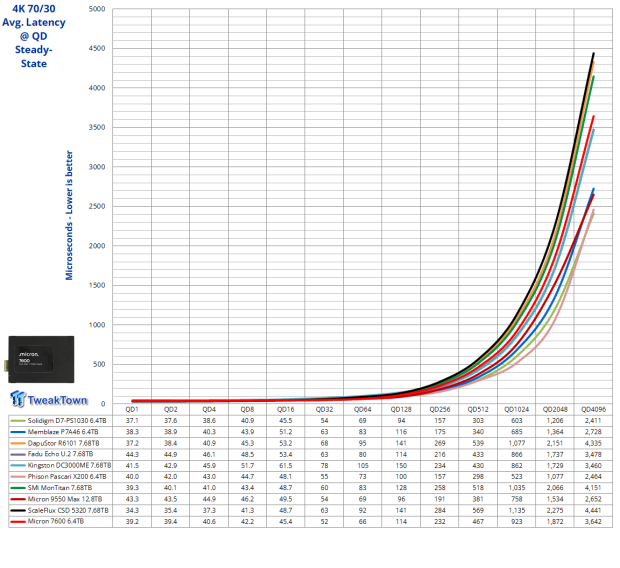Image resolution: width=620 pixels, height=568 pixels.
Task: Click the 3,642 value in Micron 7600 row
Action: point(593,522)
